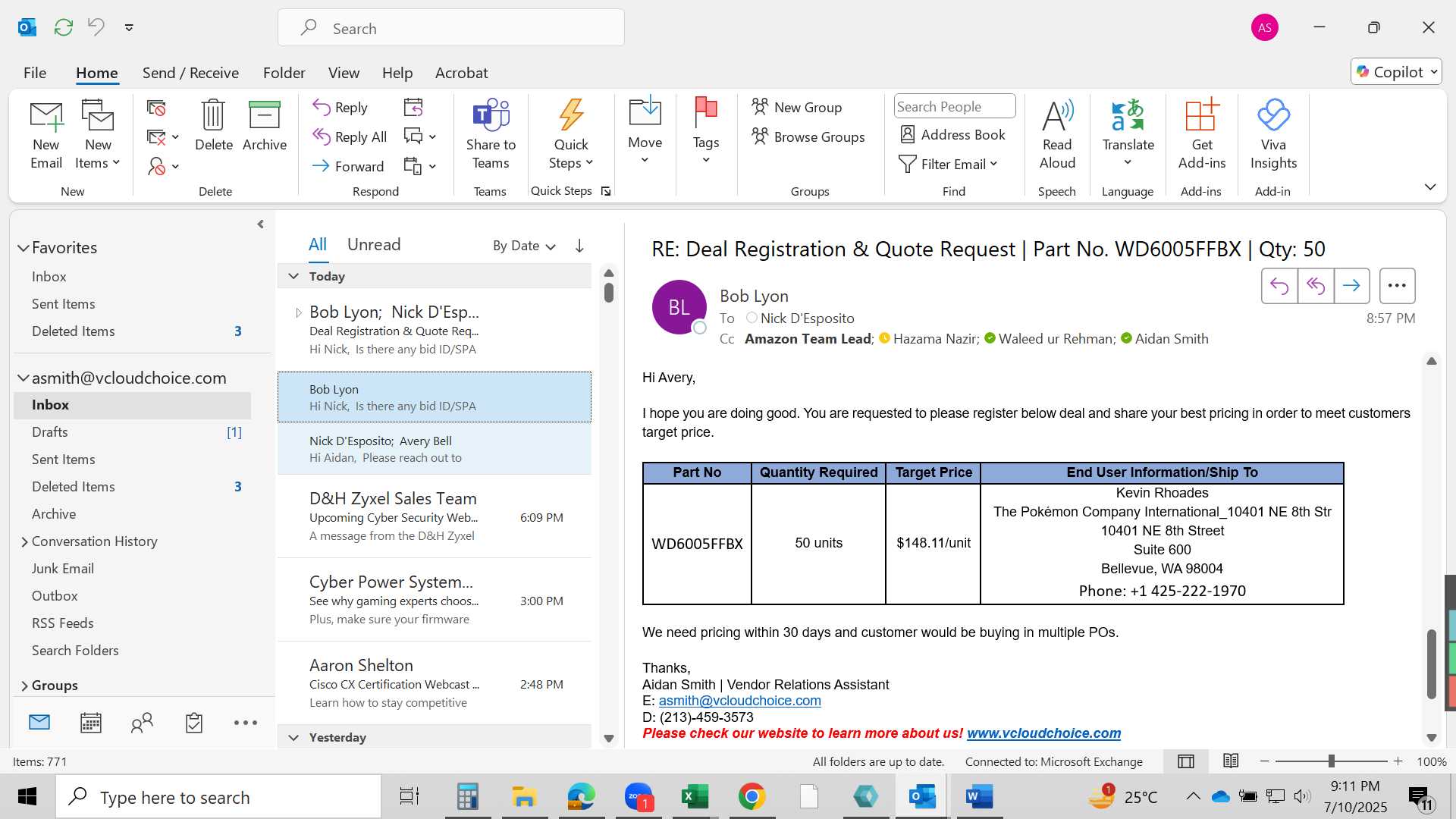Image resolution: width=1456 pixels, height=819 pixels.
Task: Collapse the asmith@vcloudchoice.com account tree
Action: pos(24,378)
